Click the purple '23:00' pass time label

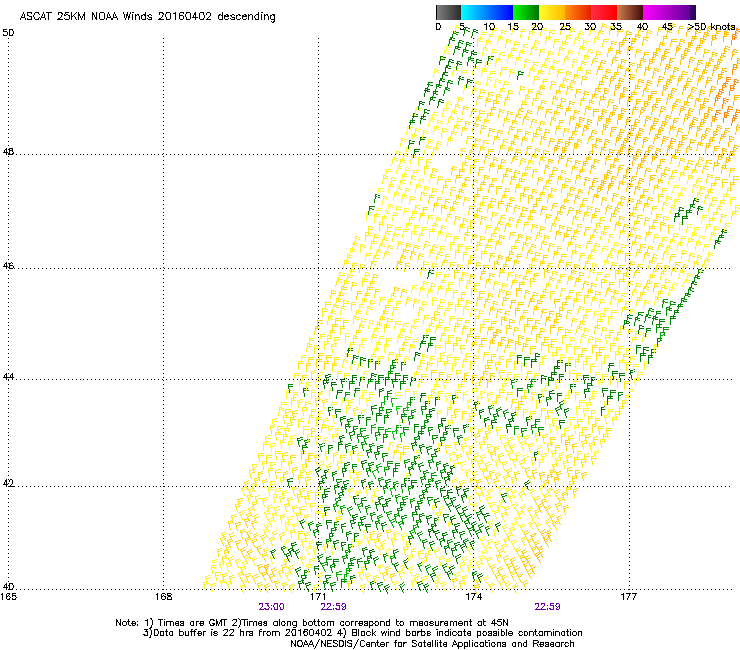[271, 607]
